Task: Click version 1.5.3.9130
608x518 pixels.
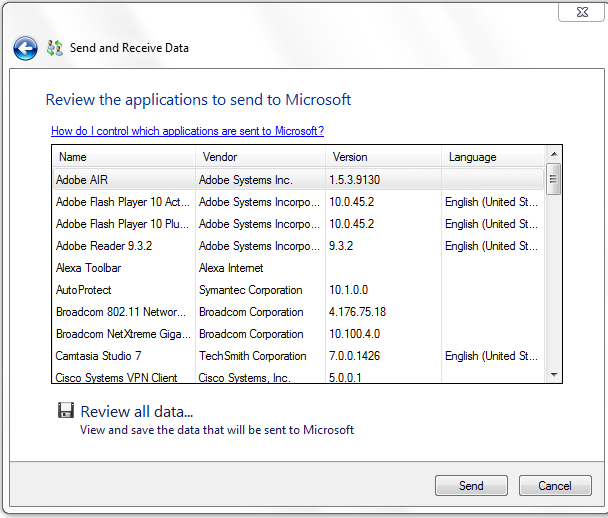Action: [354, 180]
